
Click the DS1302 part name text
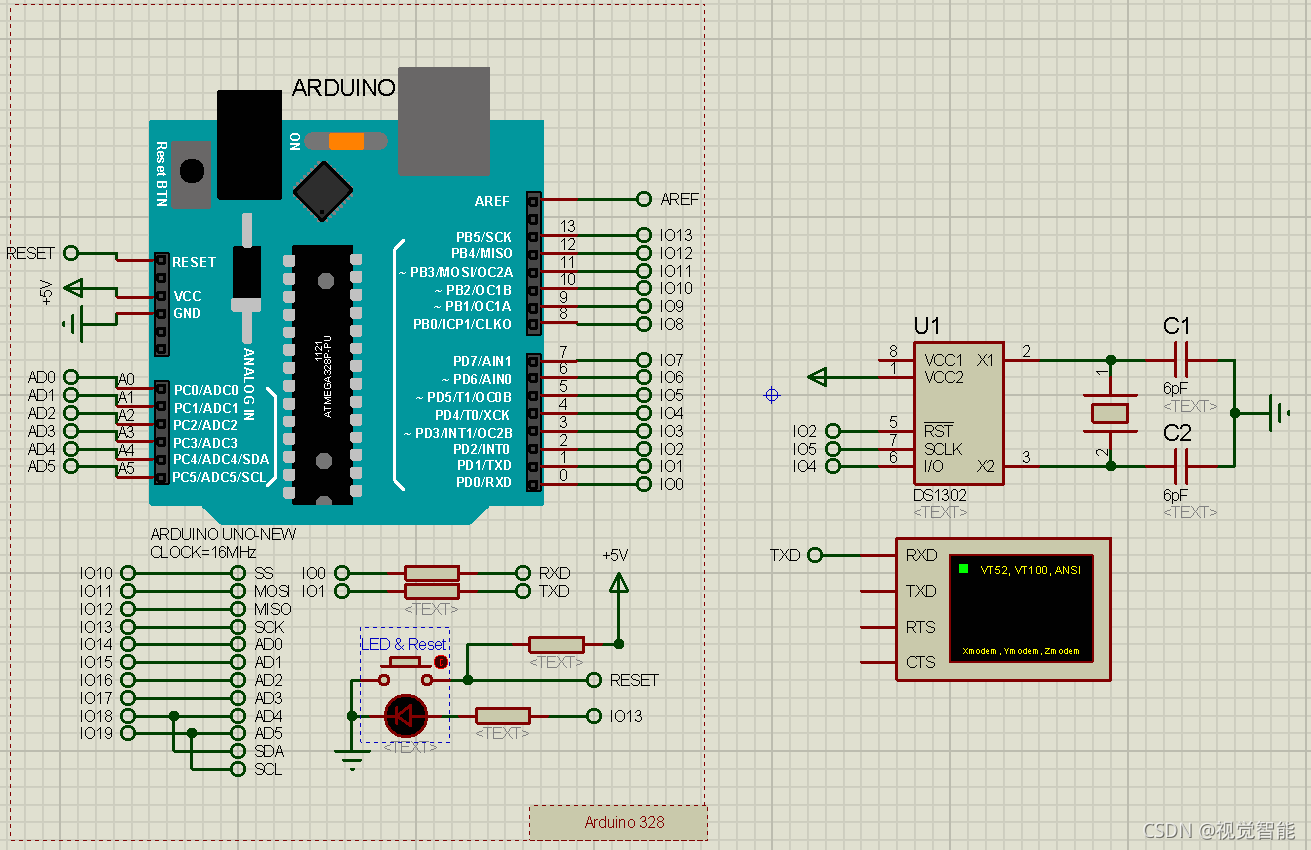pos(940,495)
